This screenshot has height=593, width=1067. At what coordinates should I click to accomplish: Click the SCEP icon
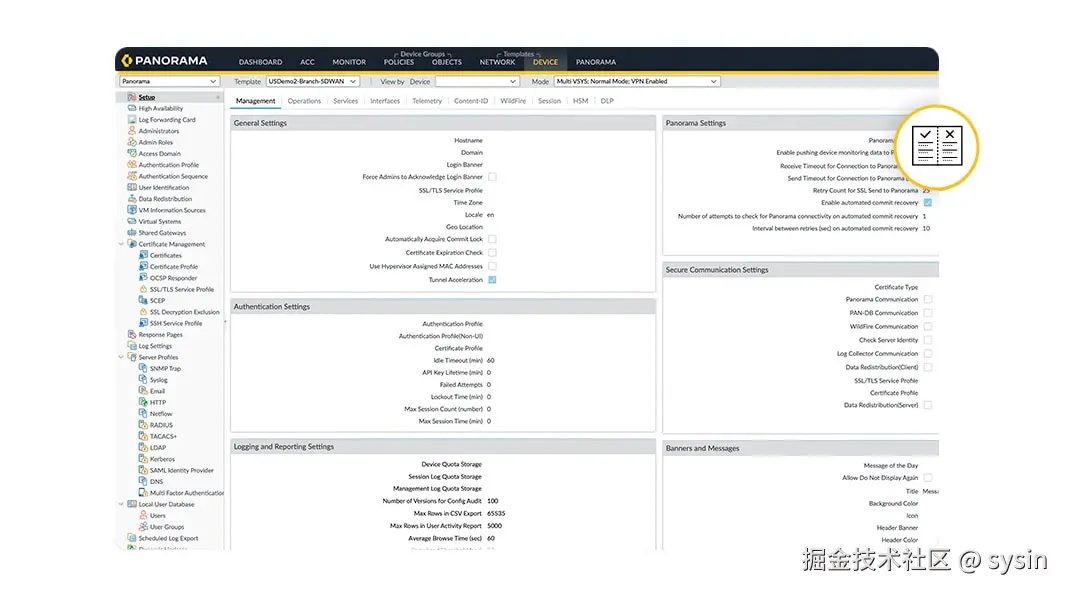click(x=144, y=300)
